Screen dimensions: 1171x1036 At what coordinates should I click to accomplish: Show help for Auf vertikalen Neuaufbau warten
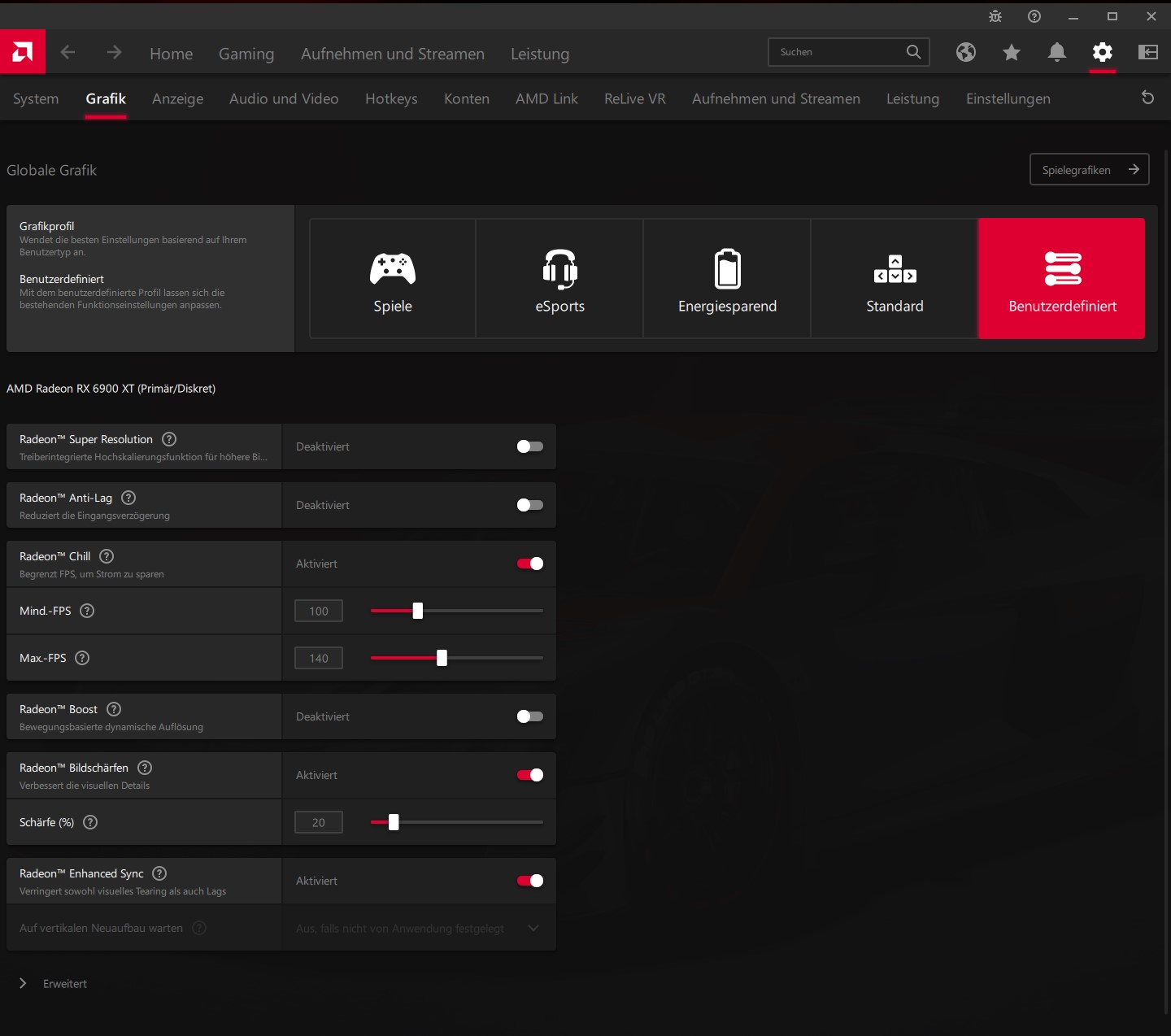click(199, 928)
